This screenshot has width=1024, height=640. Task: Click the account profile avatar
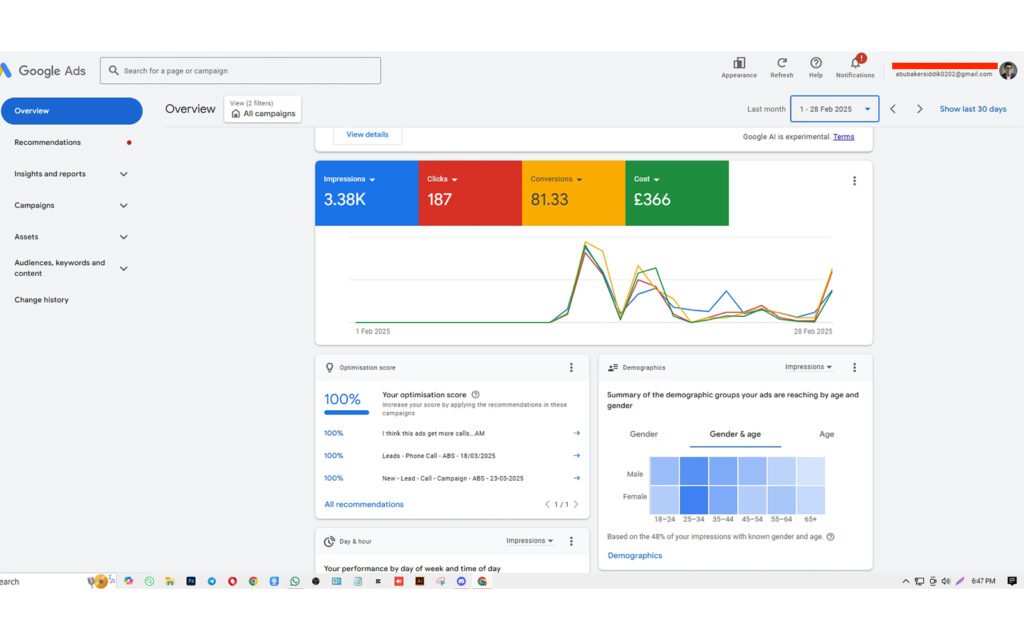tap(1008, 70)
